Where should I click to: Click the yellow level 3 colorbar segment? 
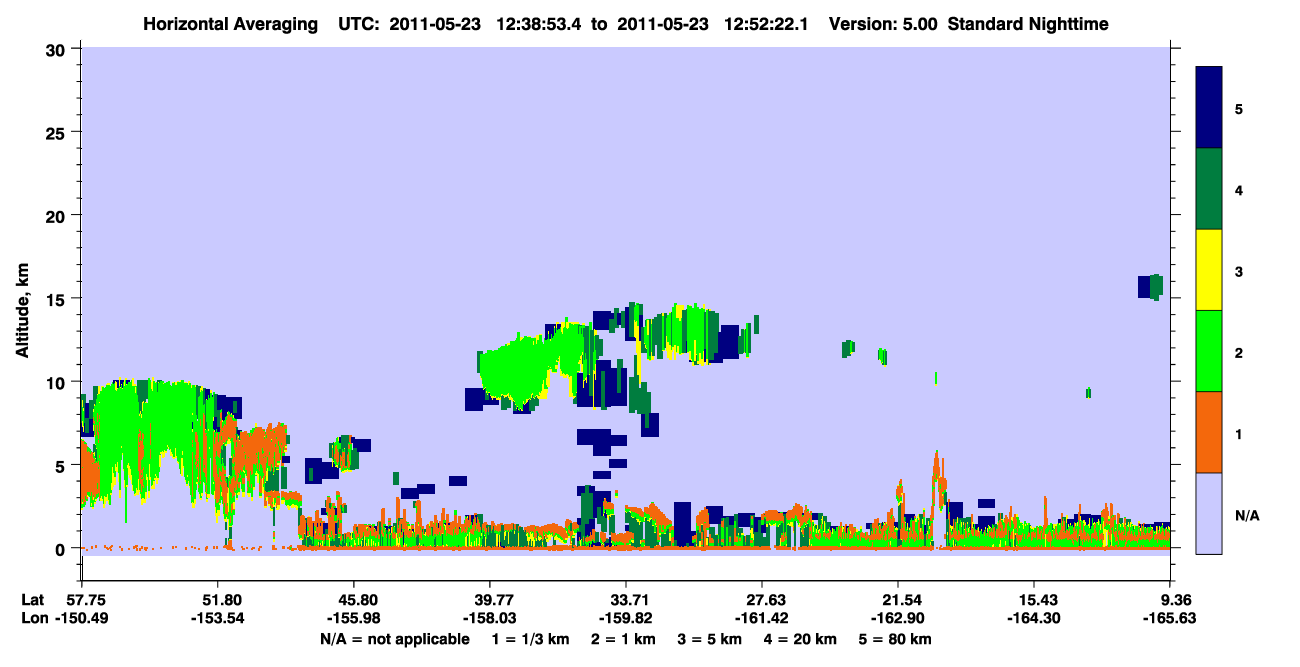1209,270
